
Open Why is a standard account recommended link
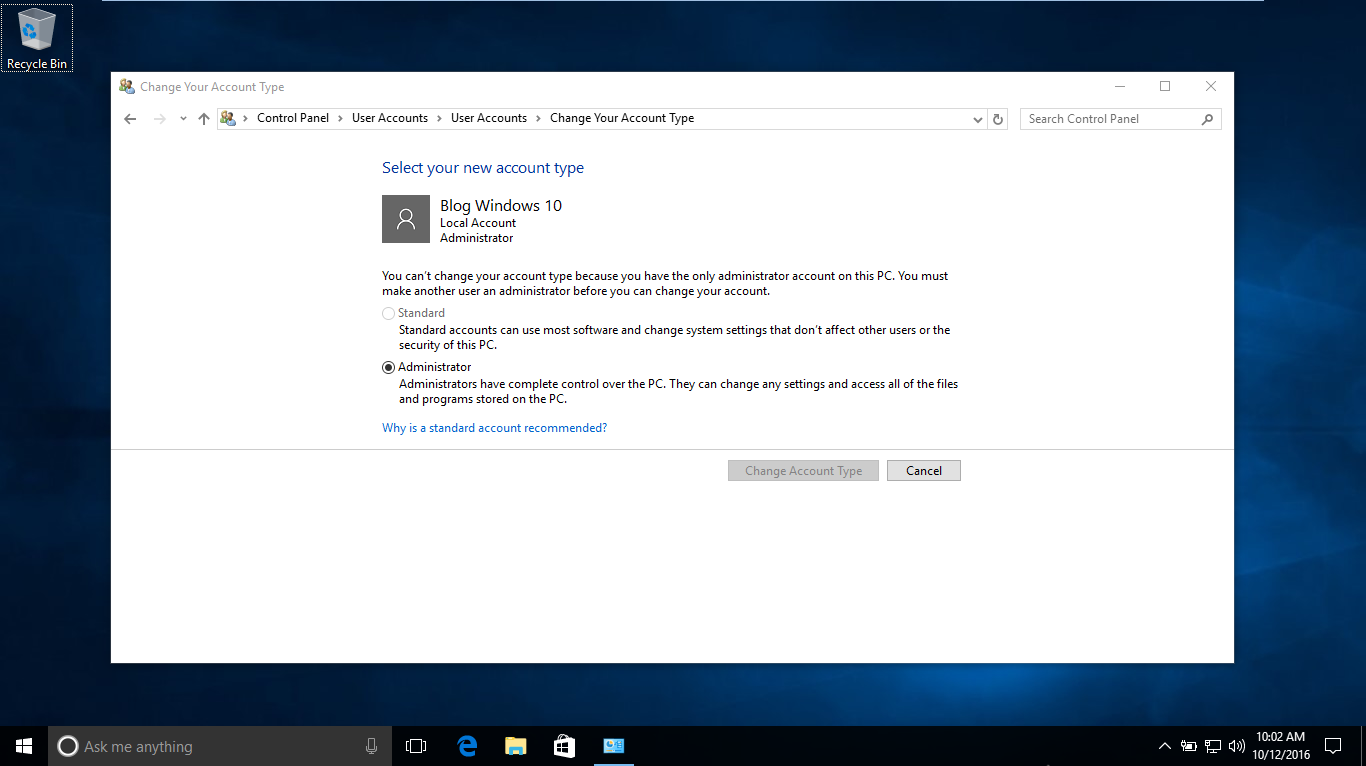(x=494, y=428)
